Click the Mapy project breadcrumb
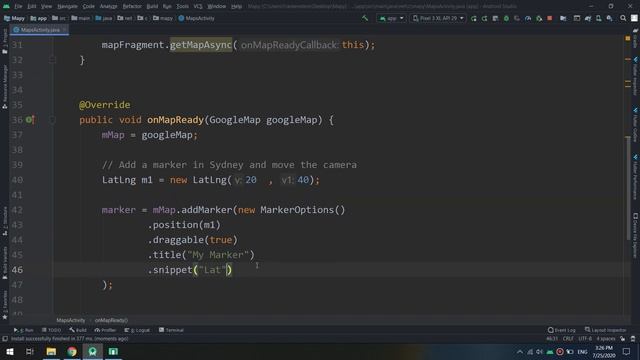This screenshot has height=360, width=640. tap(14, 18)
